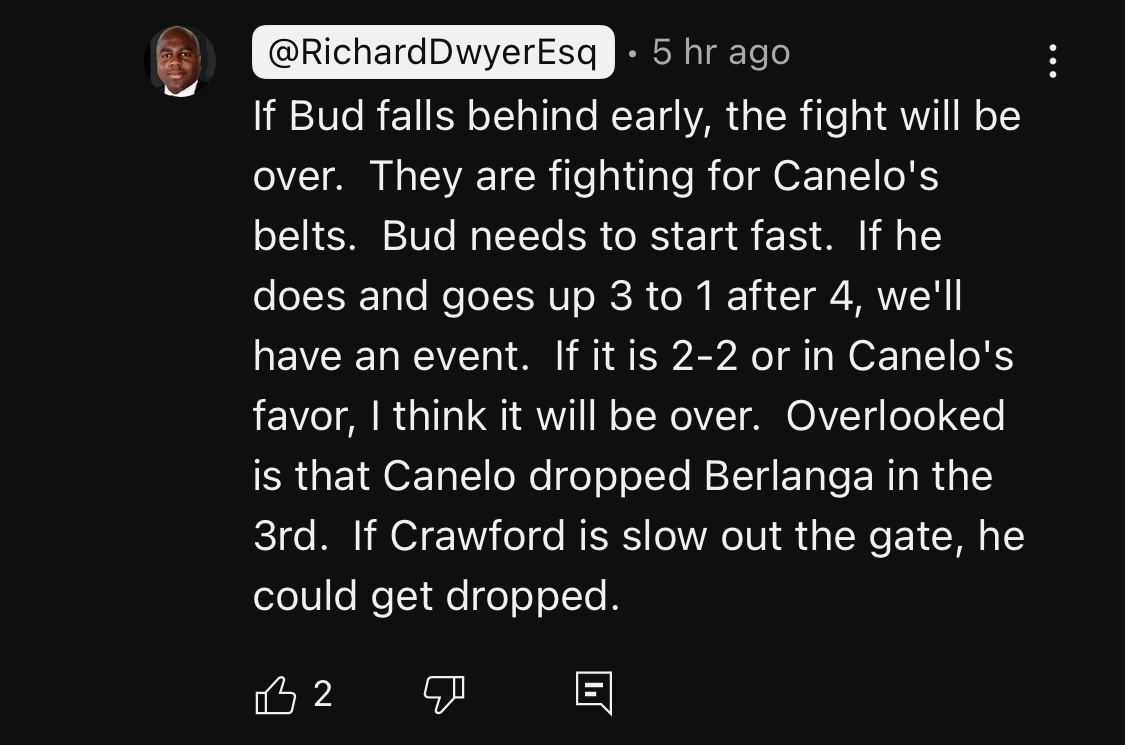Open the three-dot comment options menu
The image size is (1125, 745).
point(1052,61)
